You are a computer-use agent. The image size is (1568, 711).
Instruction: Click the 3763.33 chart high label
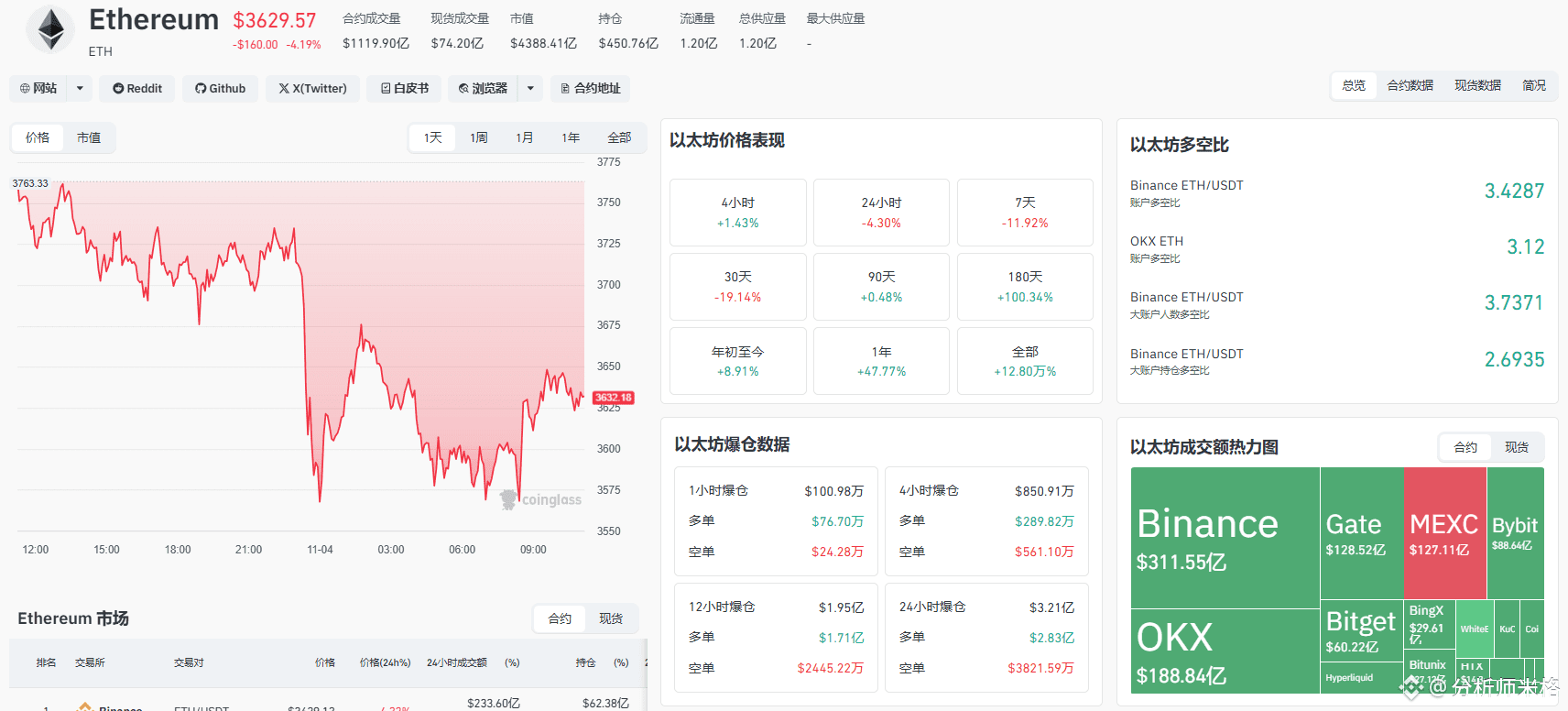30,183
